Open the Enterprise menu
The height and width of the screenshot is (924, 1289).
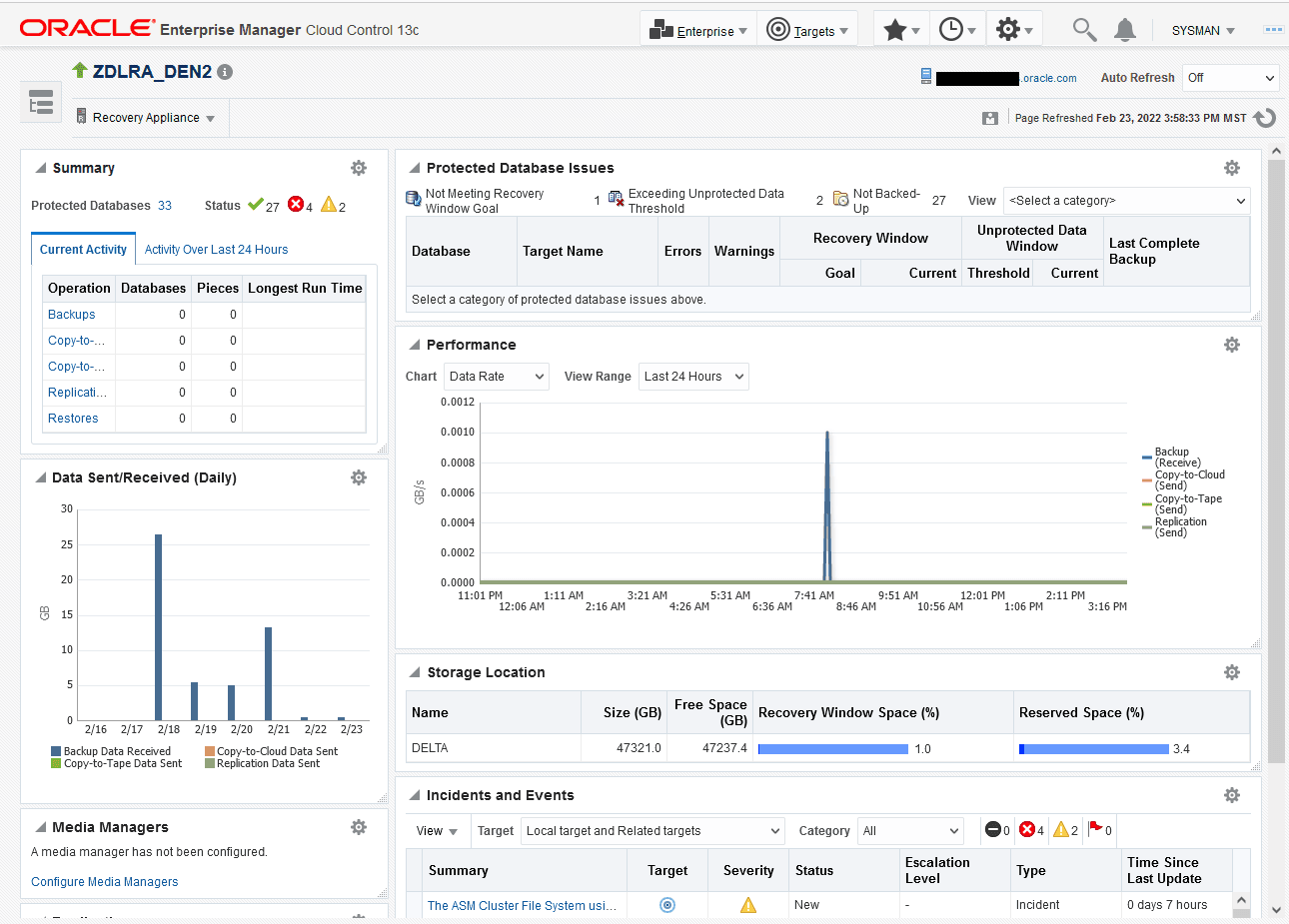coord(698,30)
